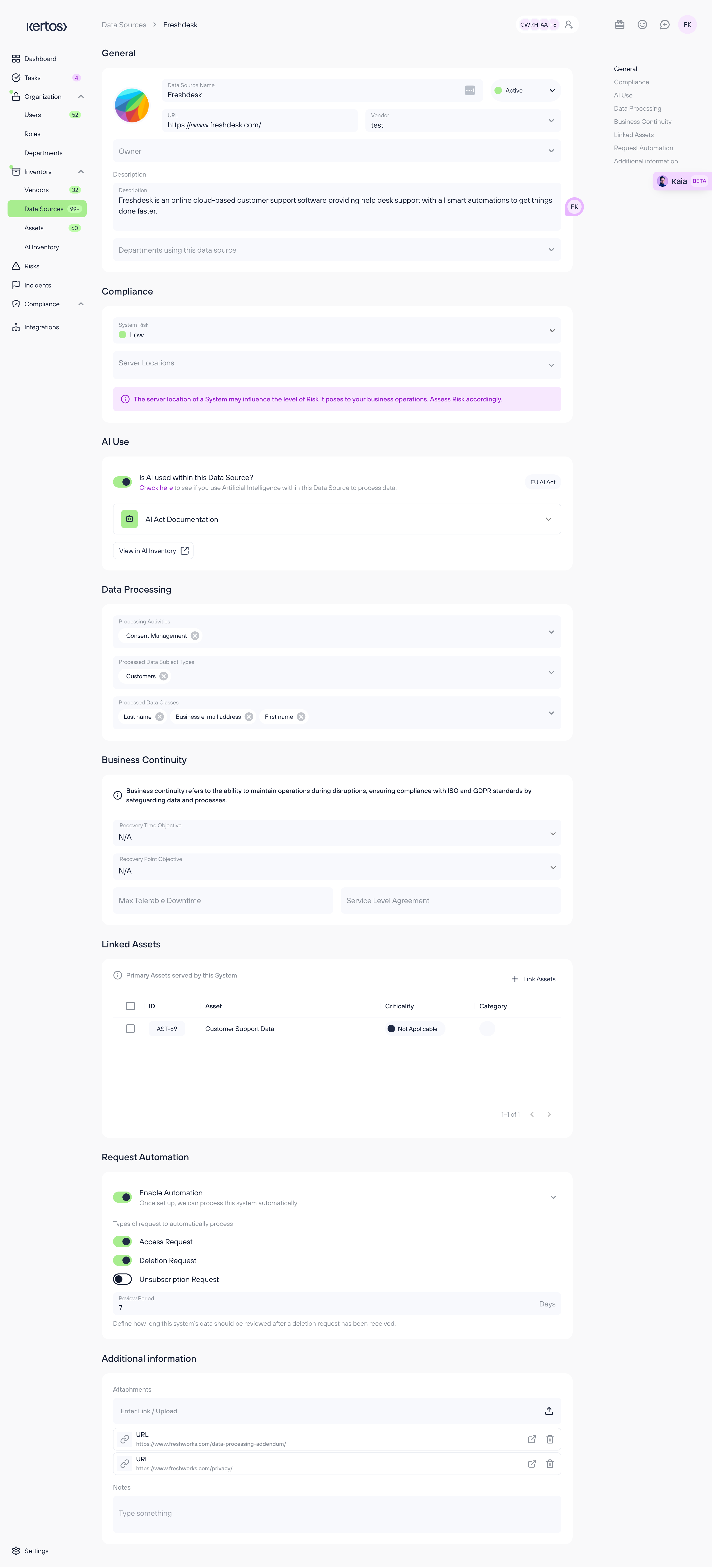The width and height of the screenshot is (712, 1568).
Task: Remove Consent Management chip
Action: (195, 635)
